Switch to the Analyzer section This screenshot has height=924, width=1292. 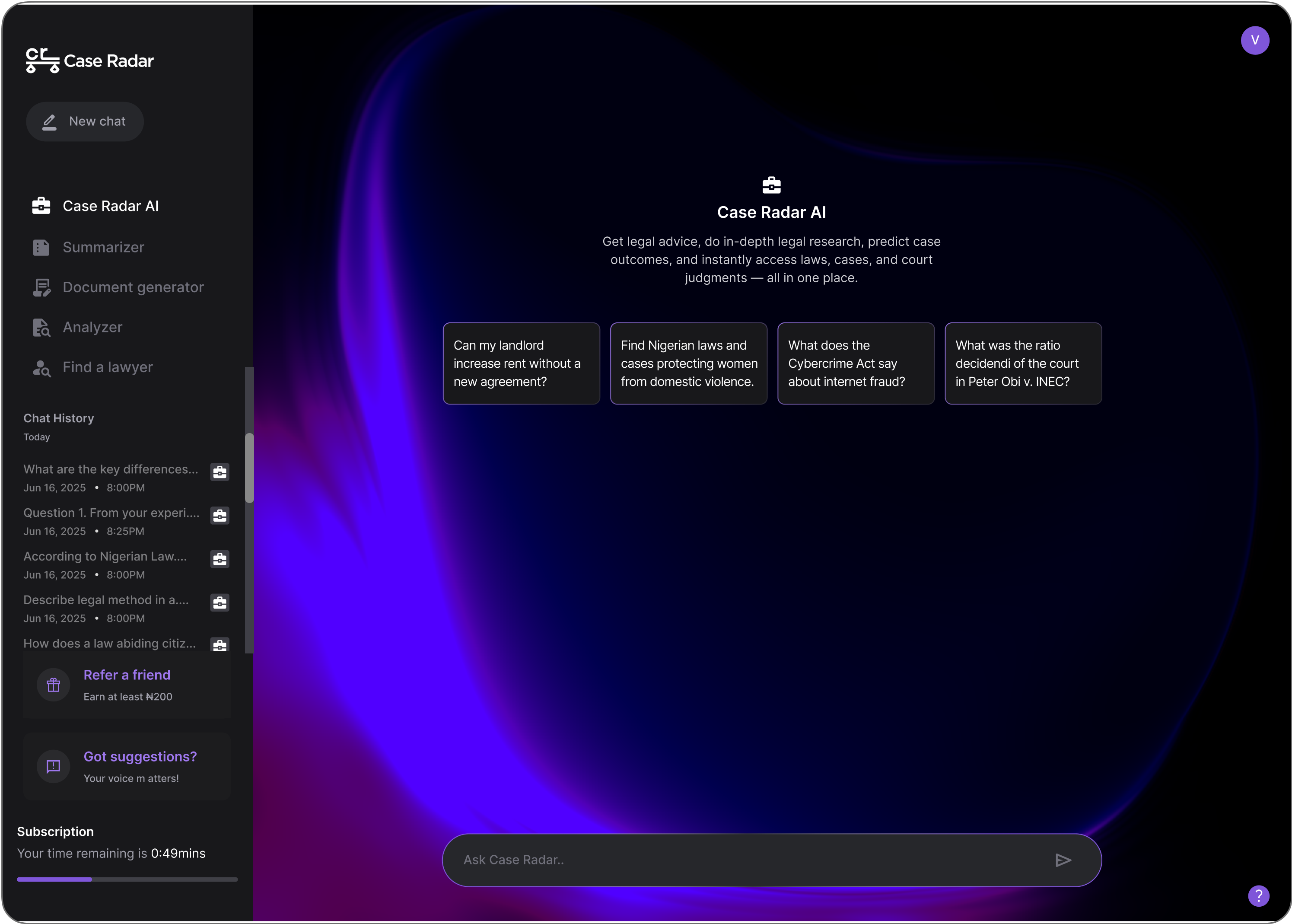pos(92,327)
